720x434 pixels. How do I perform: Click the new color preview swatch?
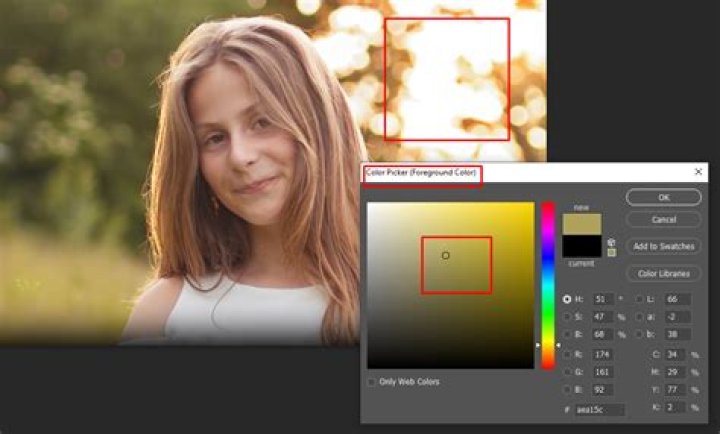click(581, 223)
